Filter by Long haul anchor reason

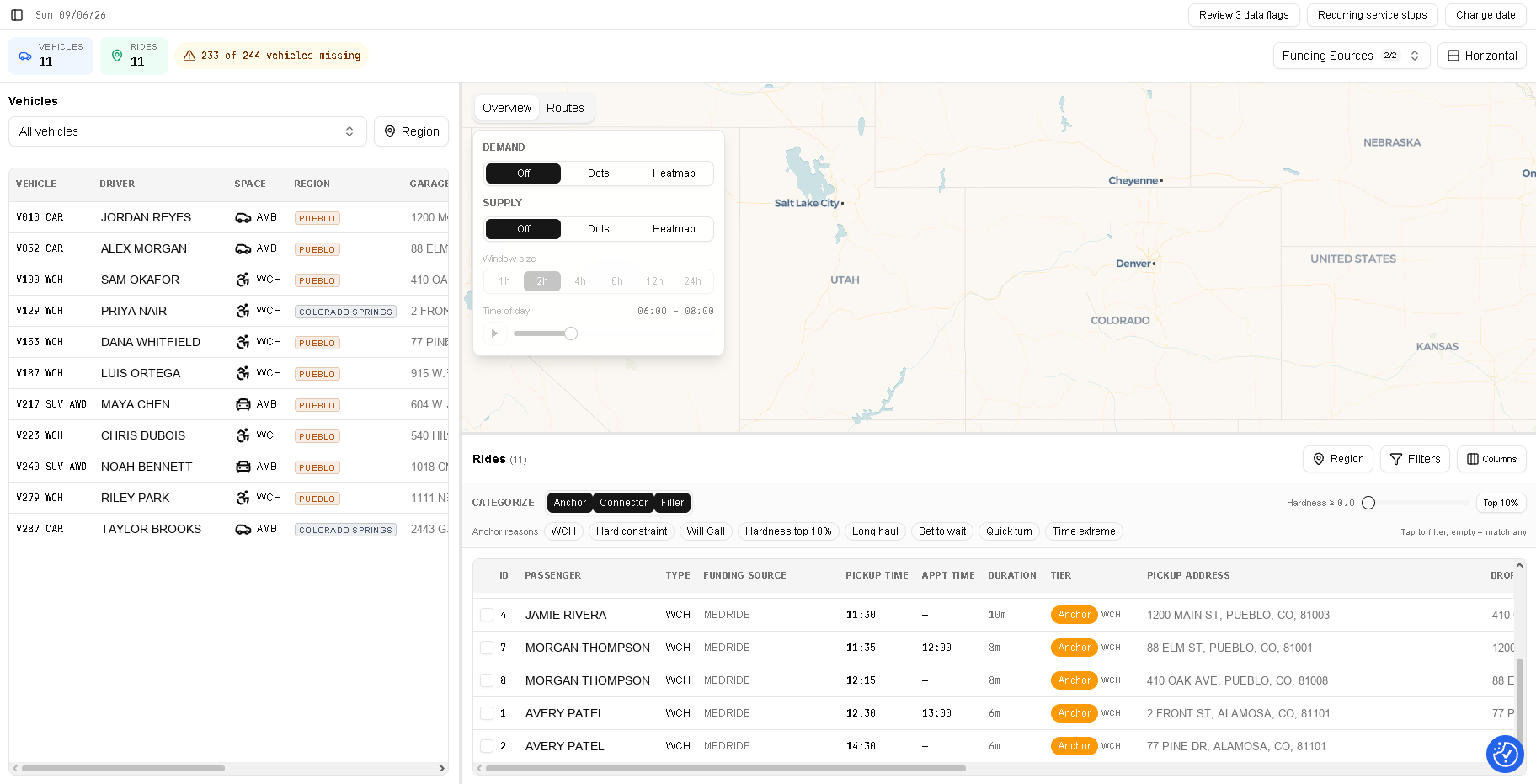[x=875, y=531]
